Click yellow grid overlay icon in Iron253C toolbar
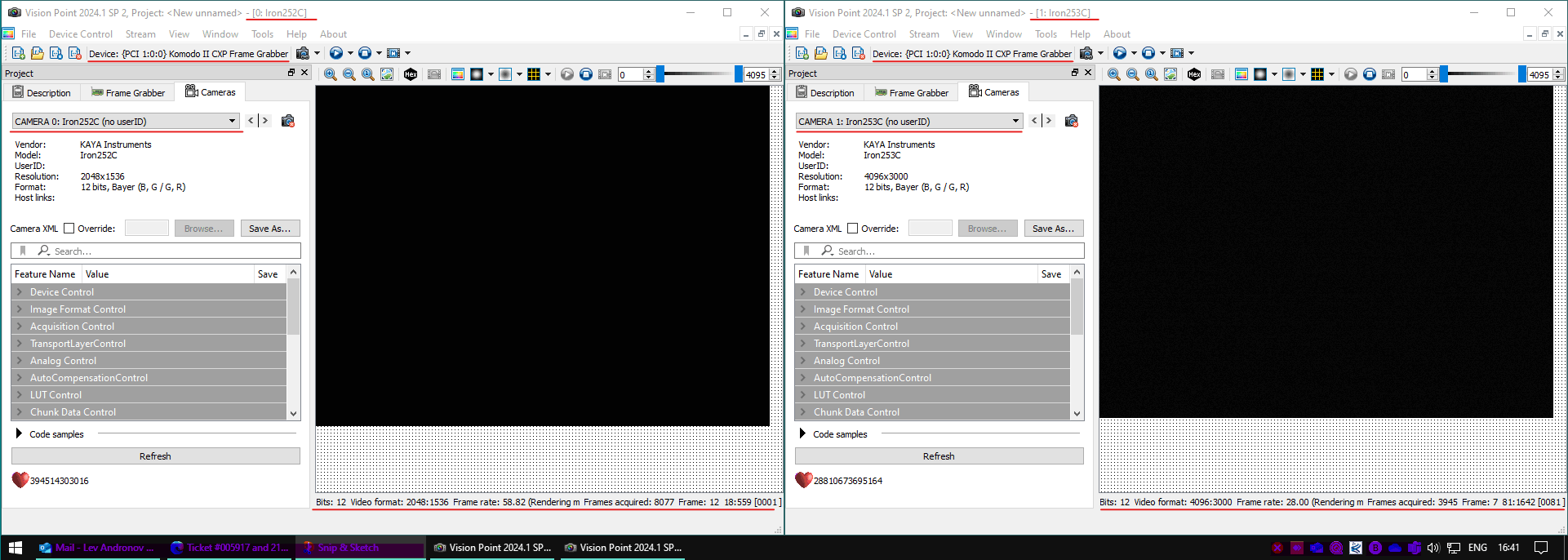This screenshot has height=560, width=1568. pos(1317,74)
